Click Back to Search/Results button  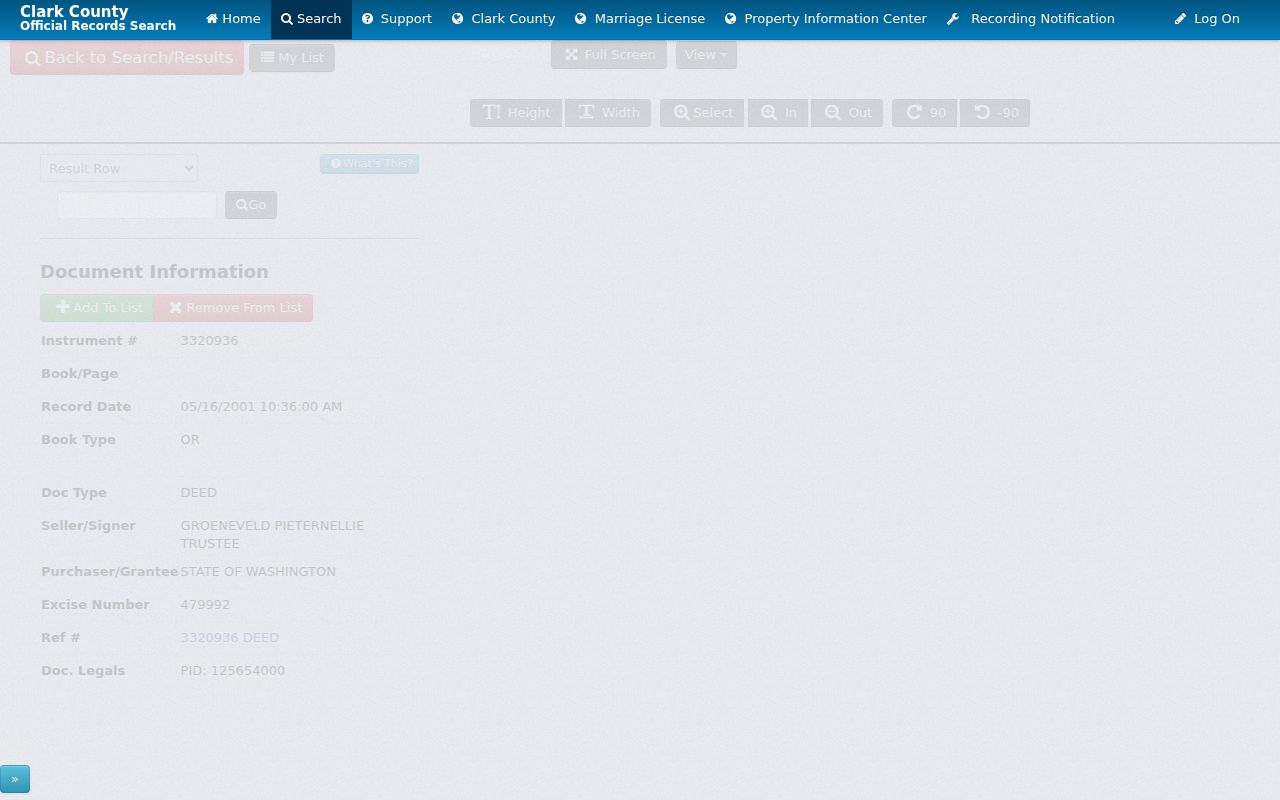pos(127,58)
